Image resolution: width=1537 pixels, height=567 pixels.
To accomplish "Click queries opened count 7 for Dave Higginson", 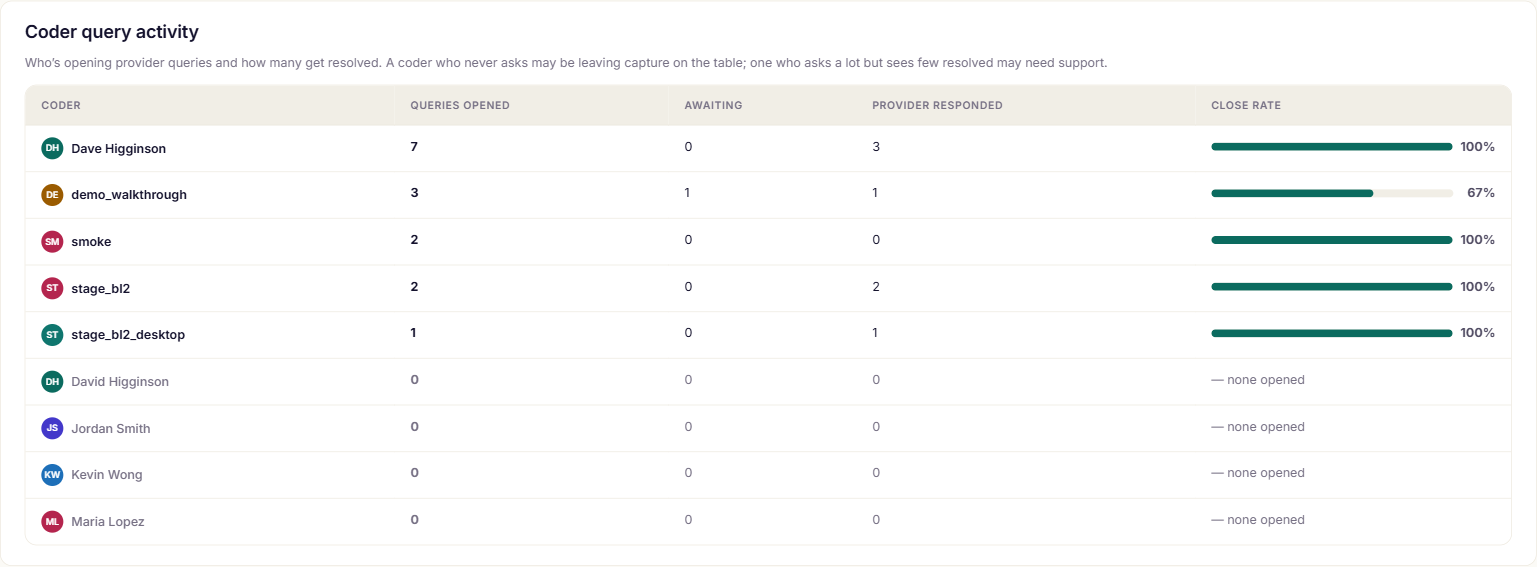I will [x=414, y=147].
